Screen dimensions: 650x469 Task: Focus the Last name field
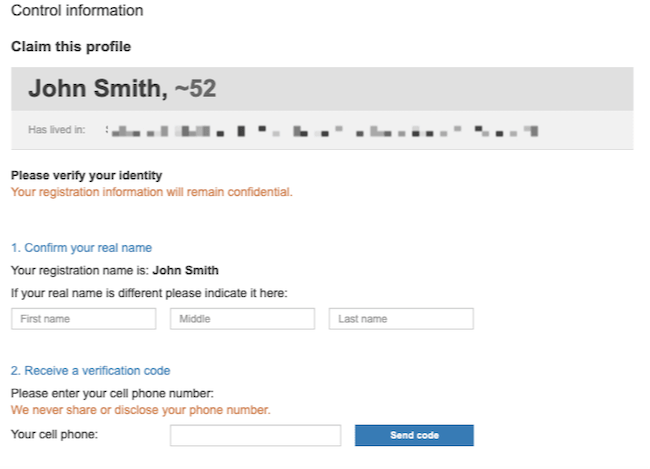coord(401,318)
